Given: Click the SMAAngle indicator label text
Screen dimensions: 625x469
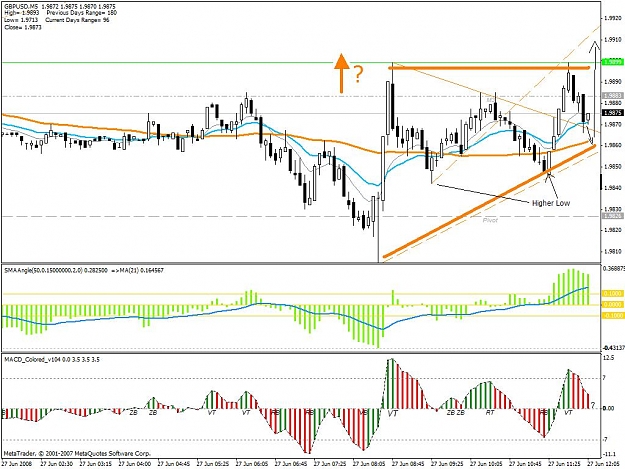Looking at the screenshot, I should (84, 270).
